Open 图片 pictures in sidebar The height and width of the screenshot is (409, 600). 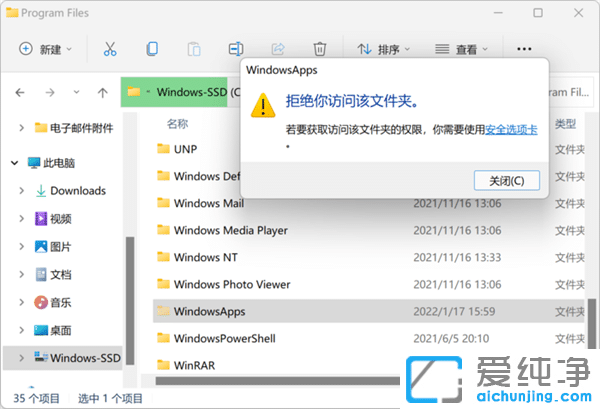point(53,246)
